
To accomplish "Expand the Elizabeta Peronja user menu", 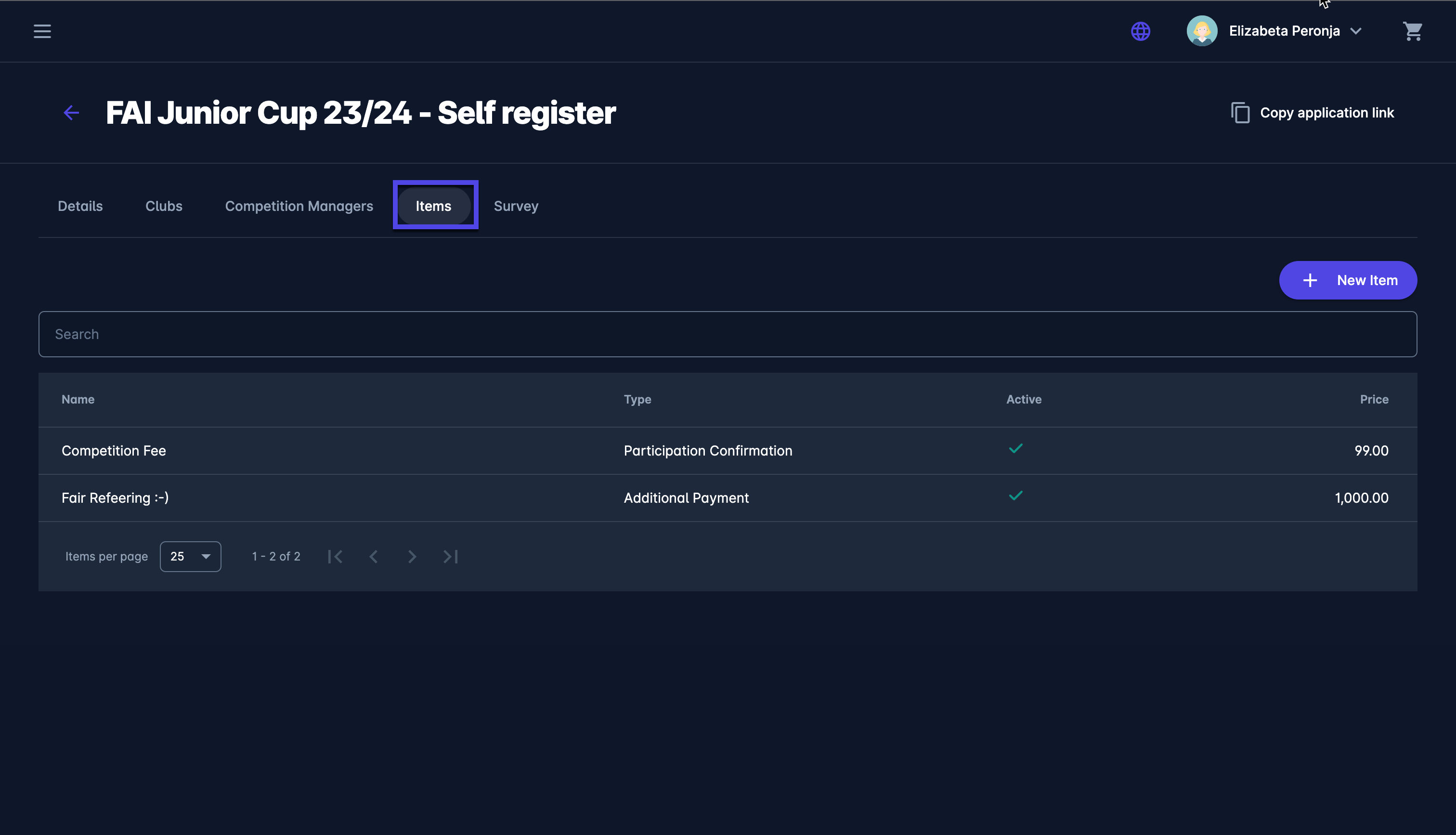I will tap(1355, 31).
